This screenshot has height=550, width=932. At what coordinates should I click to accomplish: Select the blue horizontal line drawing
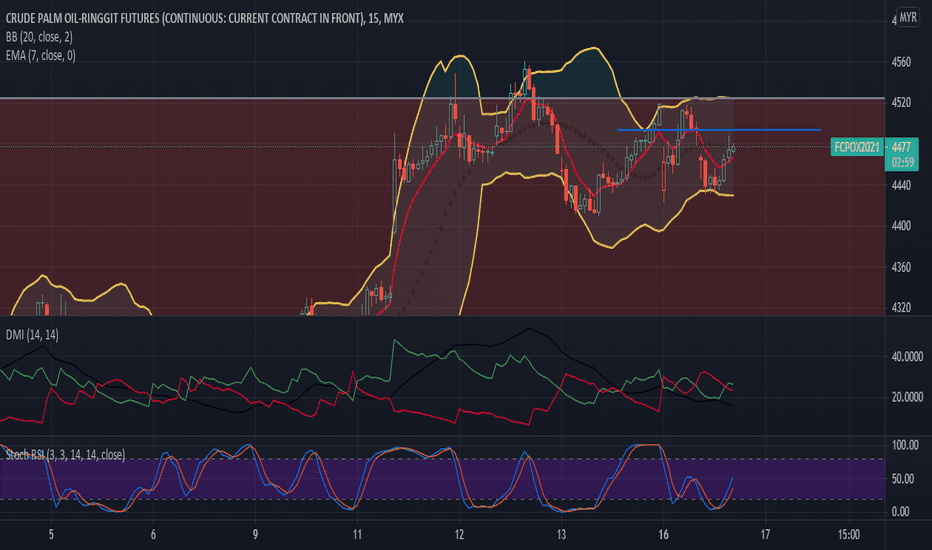pyautogui.click(x=719, y=130)
